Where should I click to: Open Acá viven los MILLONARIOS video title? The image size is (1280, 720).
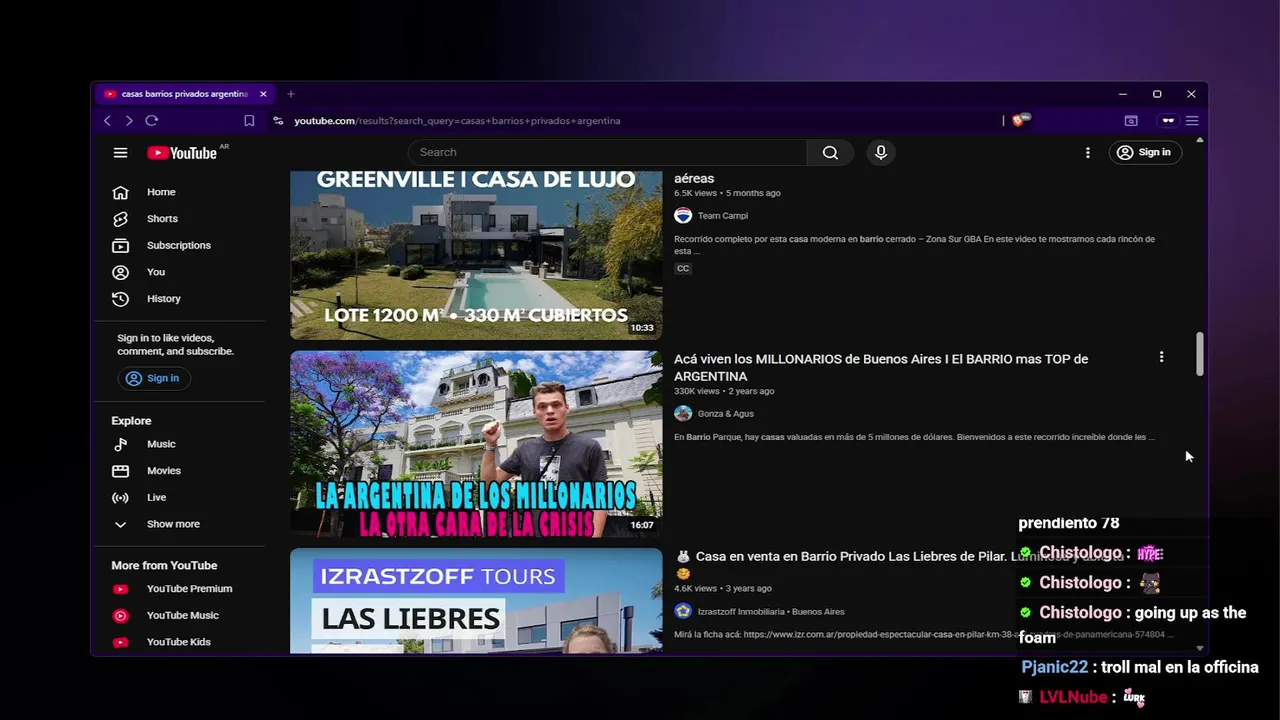click(881, 368)
